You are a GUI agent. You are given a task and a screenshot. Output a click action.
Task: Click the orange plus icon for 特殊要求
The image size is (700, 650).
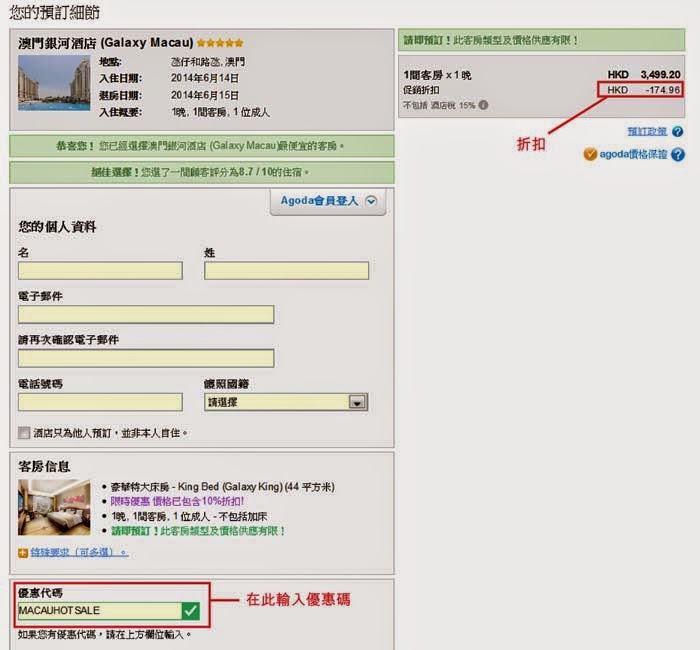(23, 552)
